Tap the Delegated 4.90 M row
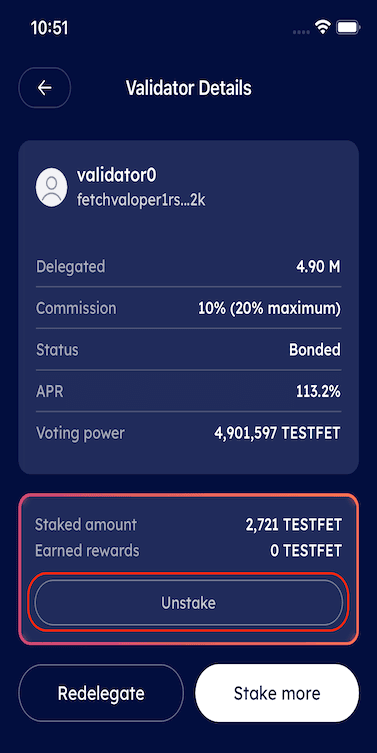The width and height of the screenshot is (377, 753). (188, 267)
